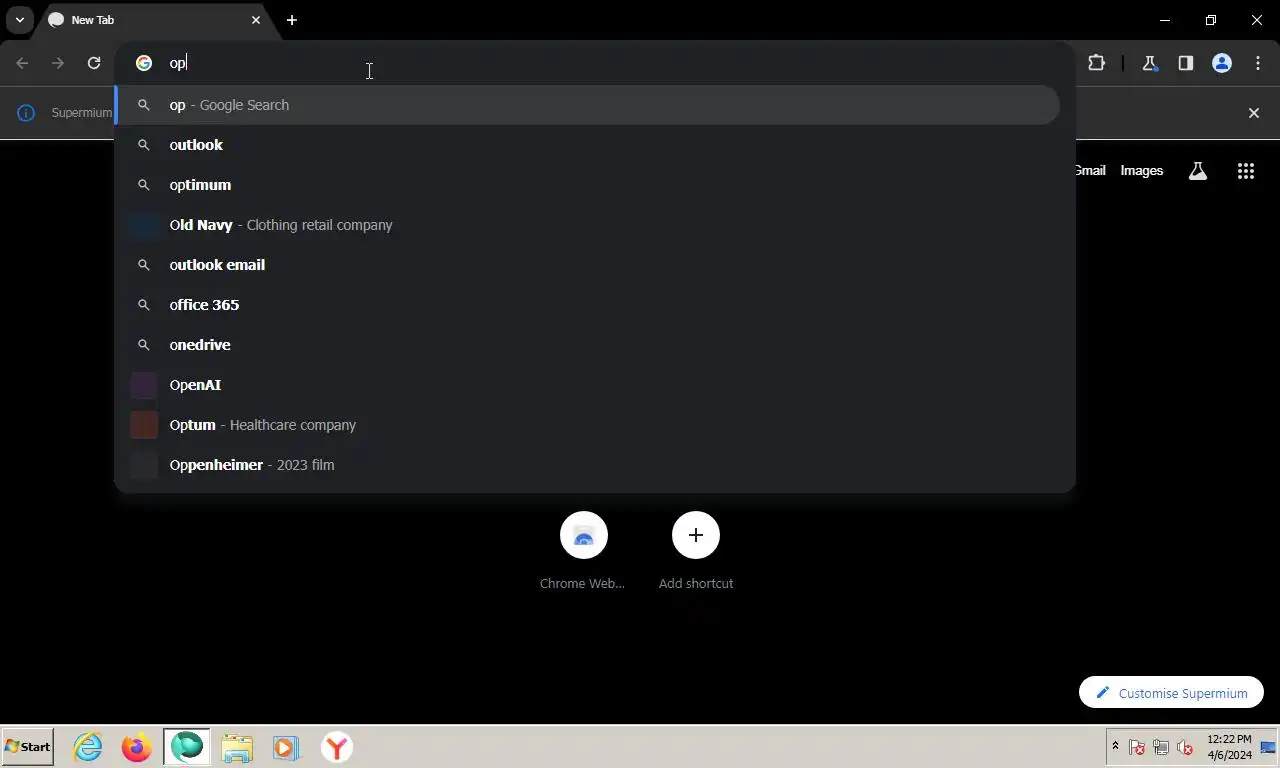
Task: Close the New Tab tab
Action: 256,20
